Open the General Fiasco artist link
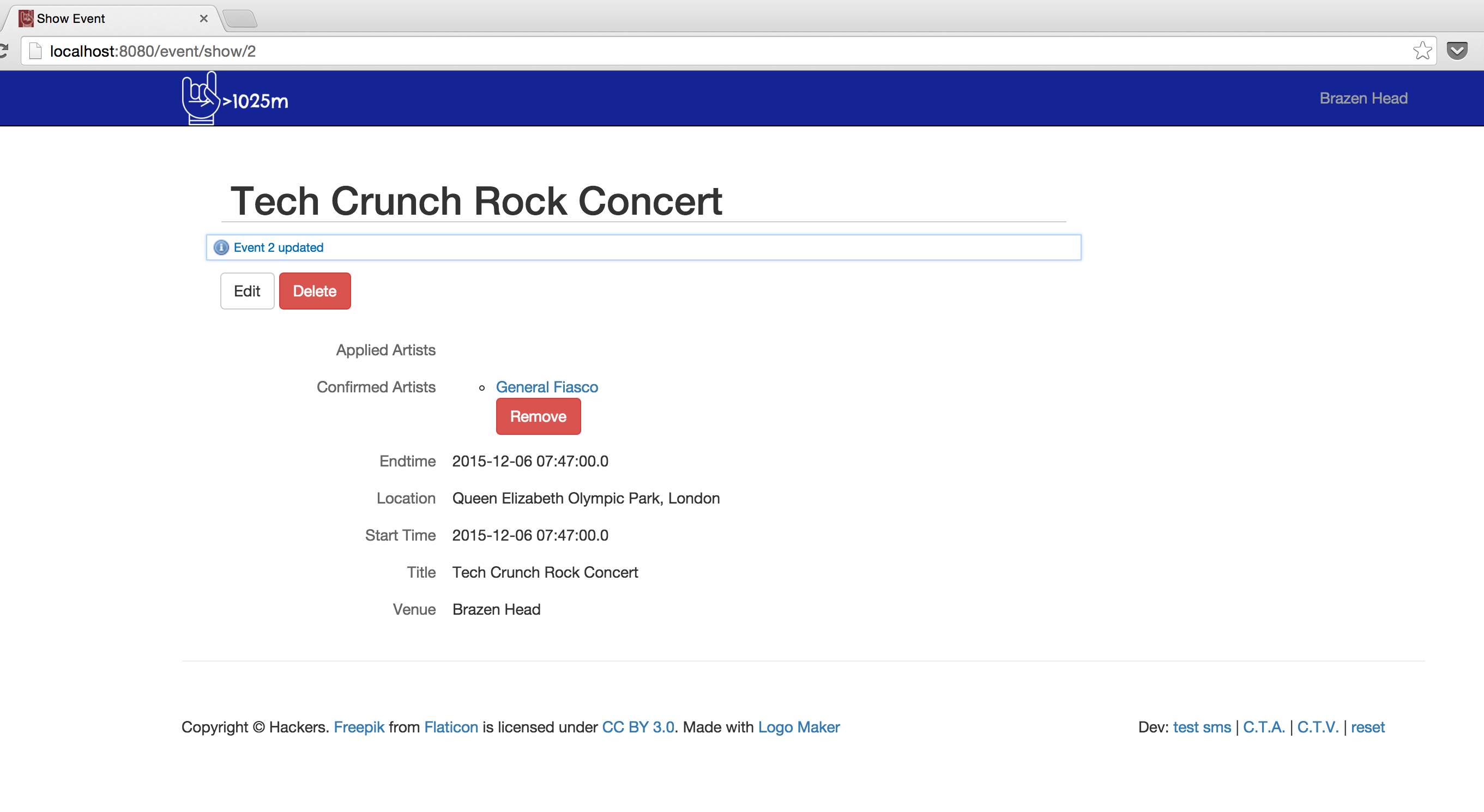 pyautogui.click(x=546, y=387)
